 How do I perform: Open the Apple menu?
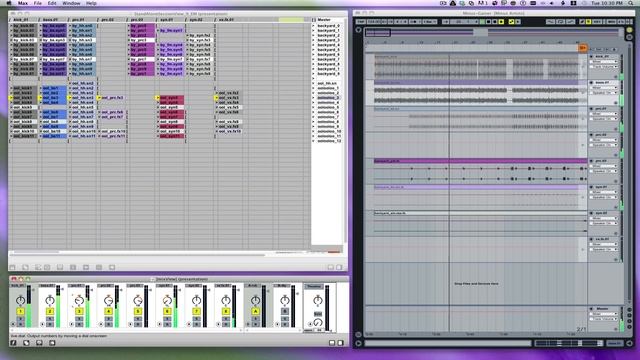[x=9, y=3]
